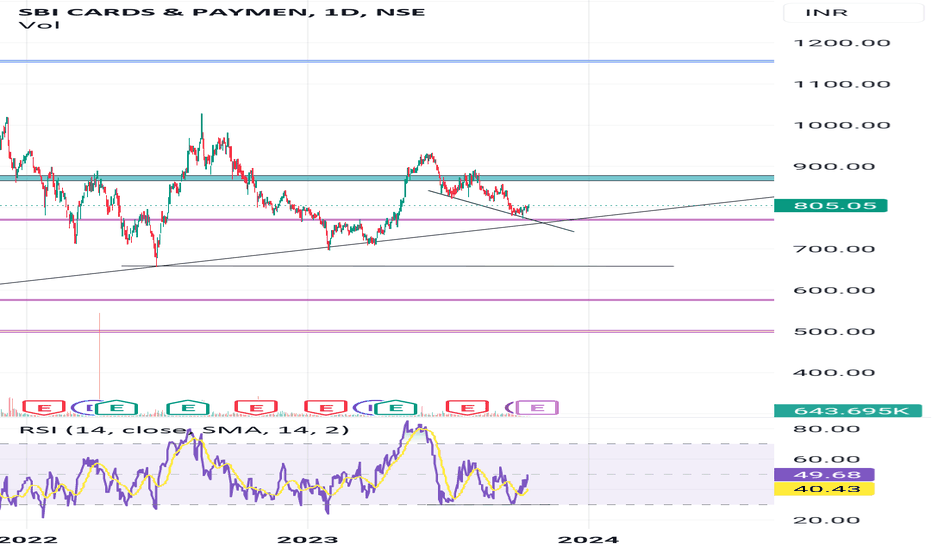Click the 80.00 RSI scale label
The width and height of the screenshot is (932, 550).
tap(827, 429)
